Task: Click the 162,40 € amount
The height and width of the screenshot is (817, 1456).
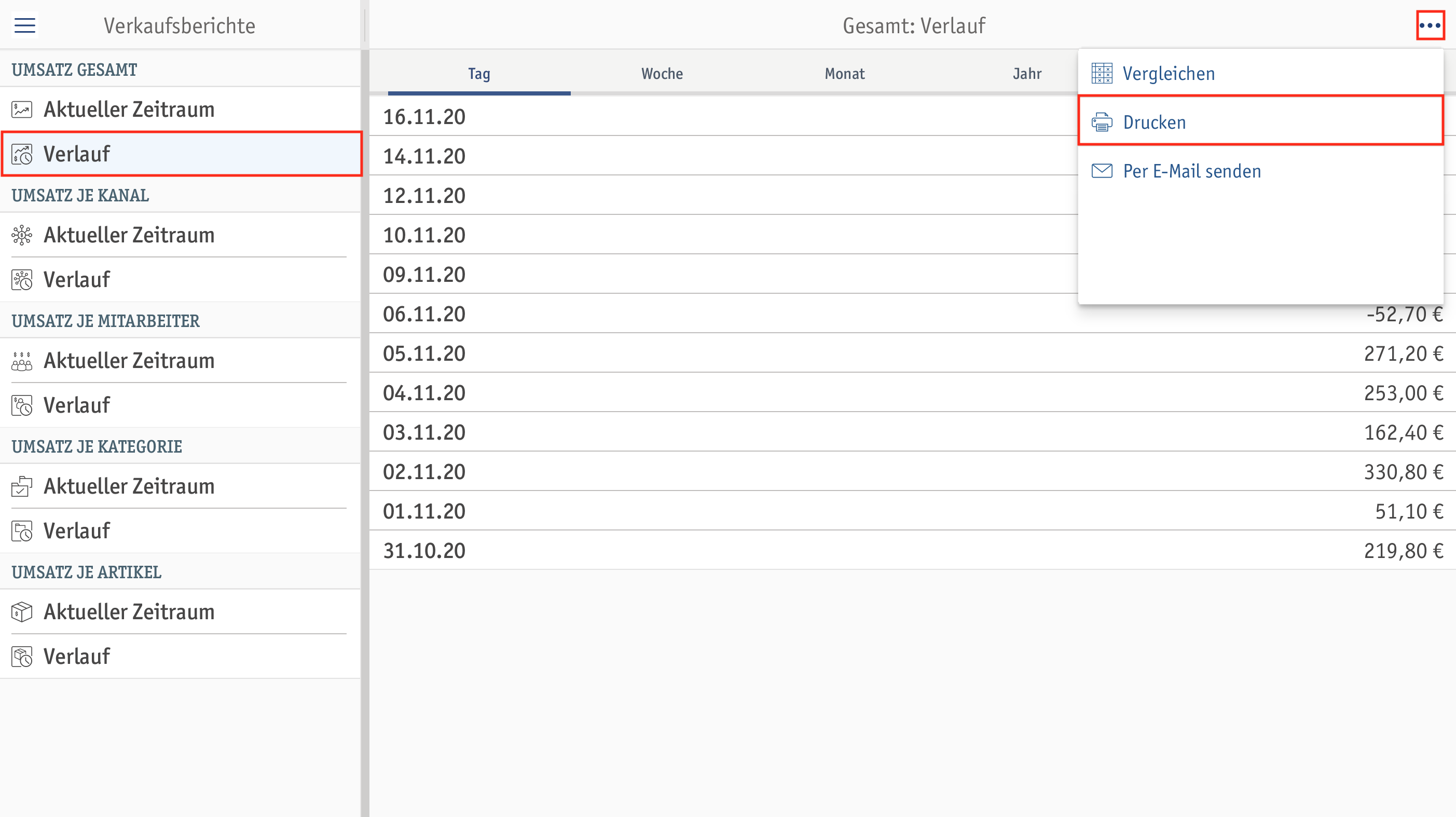Action: pos(1404,432)
